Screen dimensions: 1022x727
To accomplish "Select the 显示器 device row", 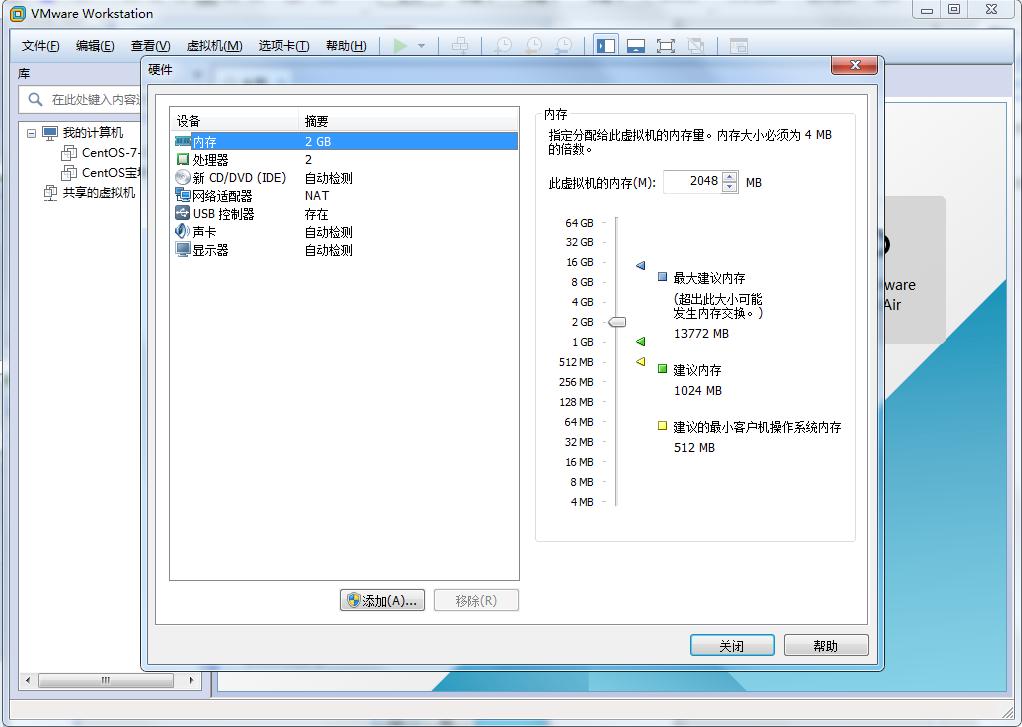I will click(x=345, y=250).
